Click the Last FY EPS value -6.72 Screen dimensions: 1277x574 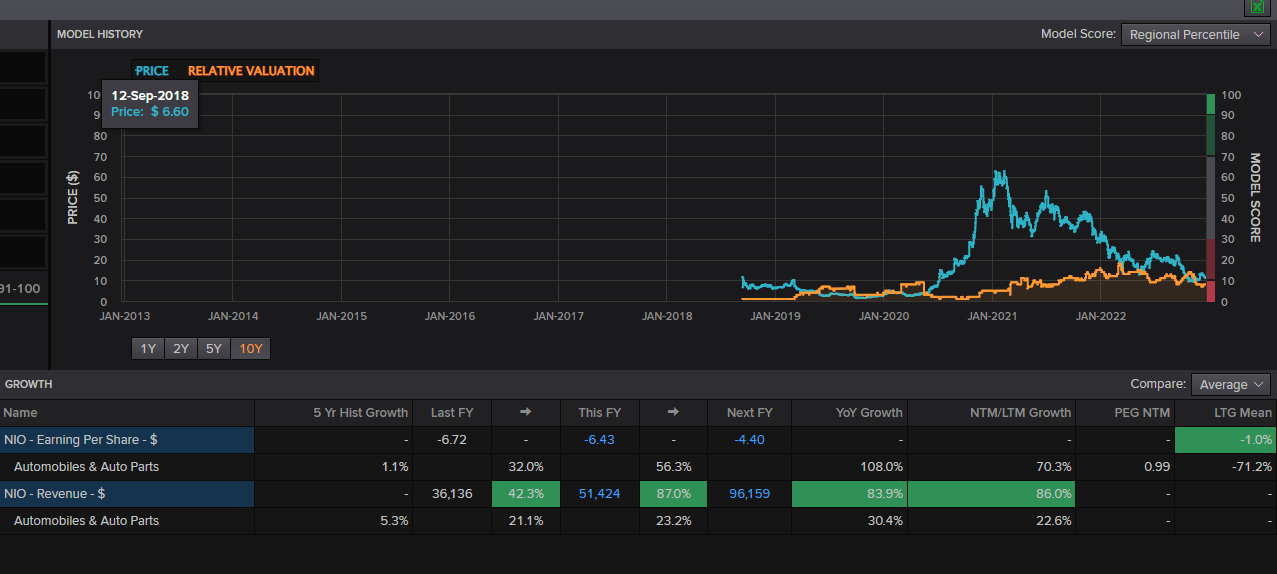tap(452, 440)
